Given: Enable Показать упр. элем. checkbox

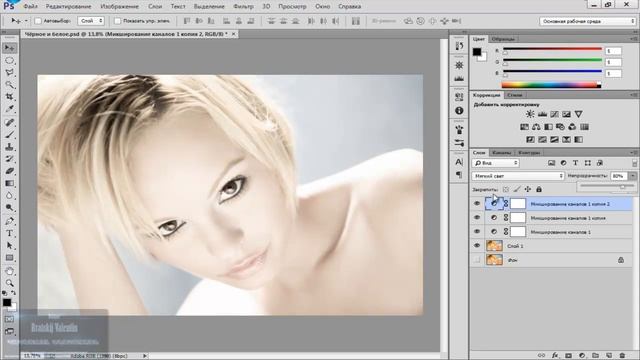Looking at the screenshot, I should coord(118,21).
